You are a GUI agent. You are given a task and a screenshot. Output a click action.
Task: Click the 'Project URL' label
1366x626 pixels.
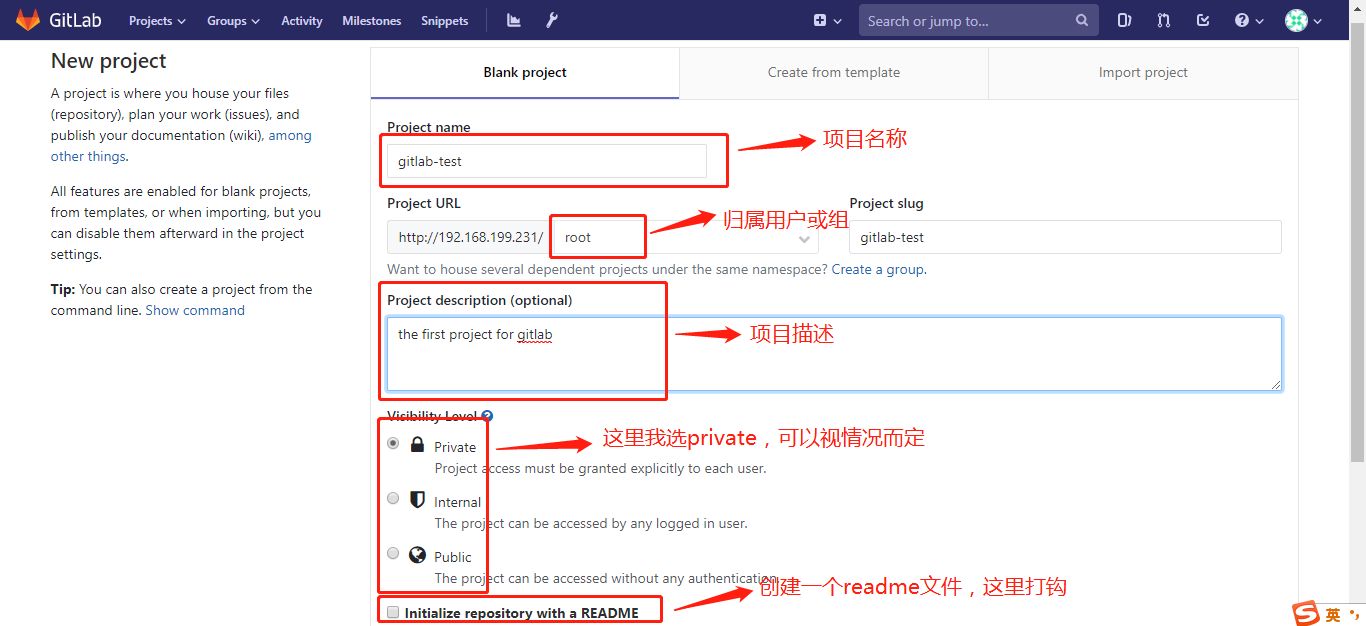424,203
